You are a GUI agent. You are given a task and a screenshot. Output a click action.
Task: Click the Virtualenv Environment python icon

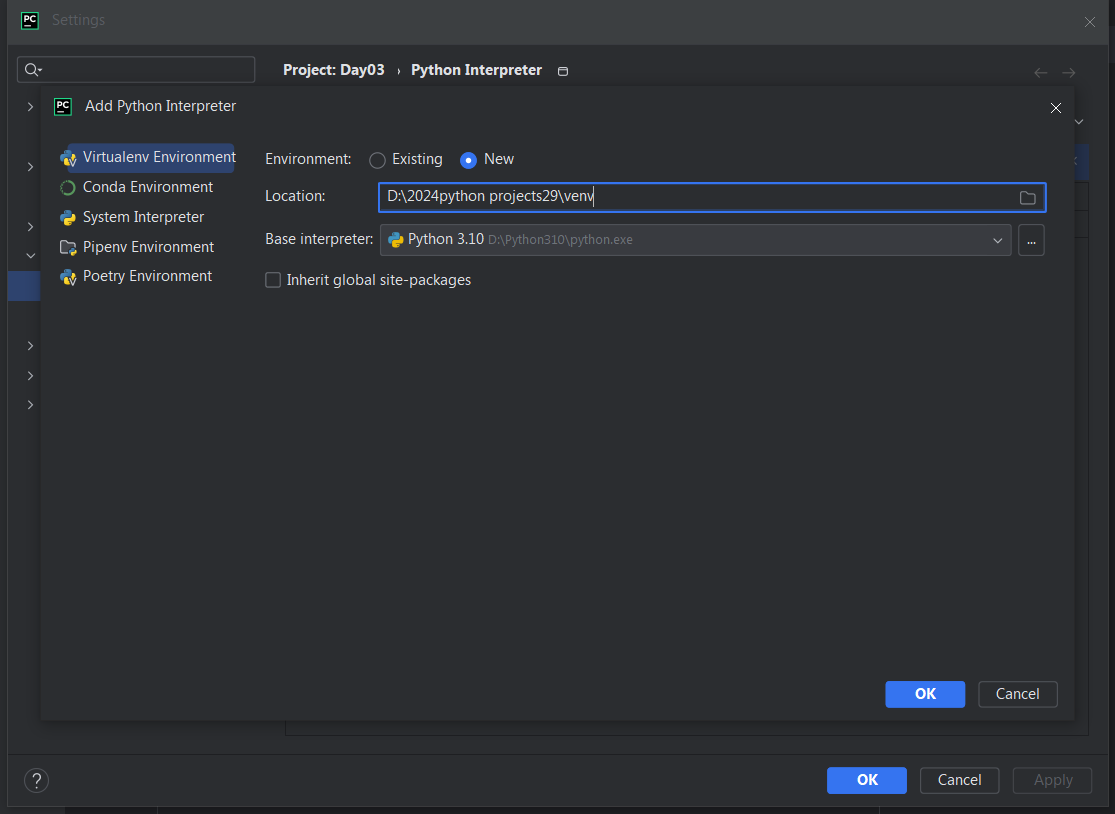pos(68,158)
